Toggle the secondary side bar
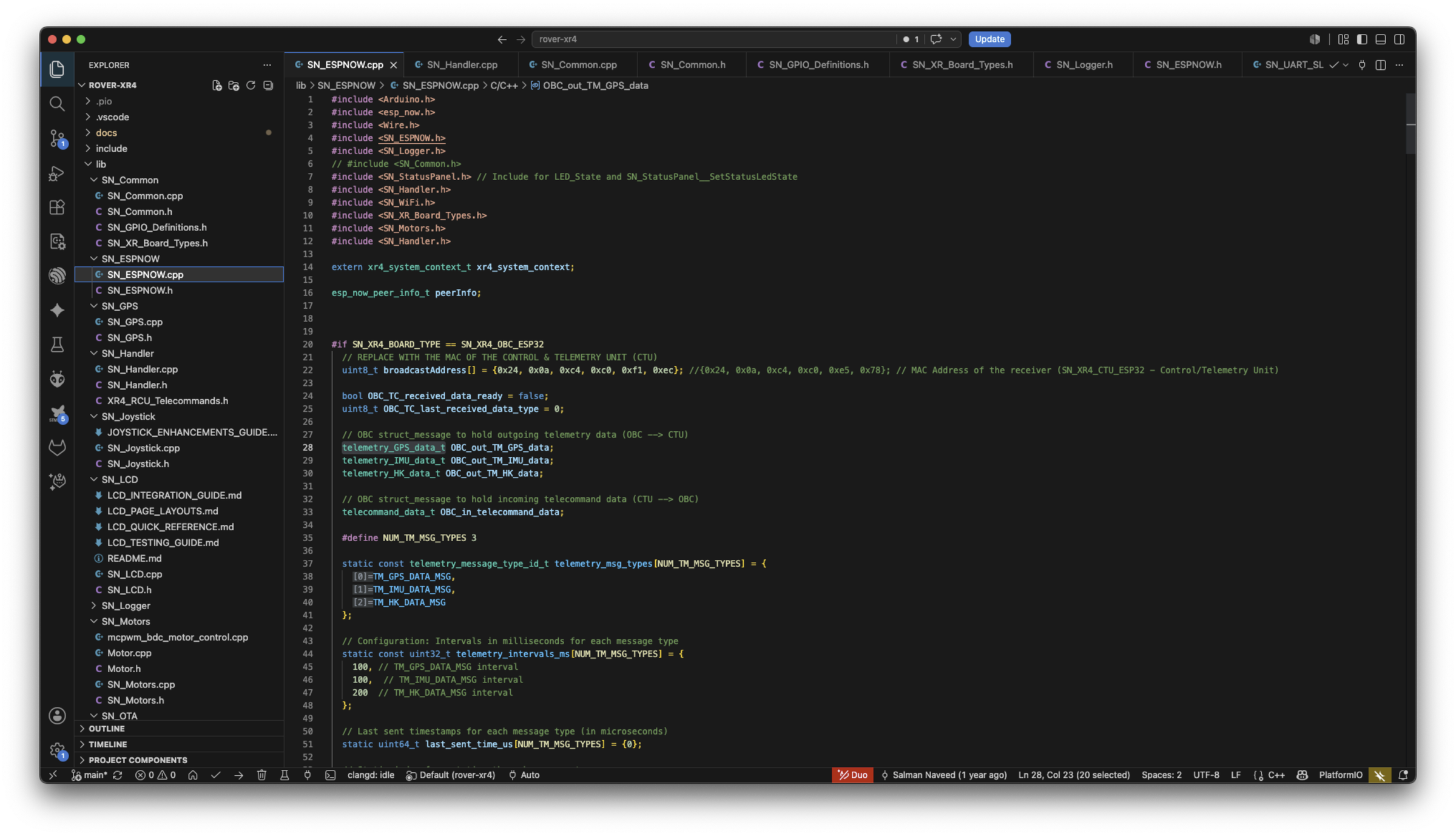 (x=1400, y=39)
